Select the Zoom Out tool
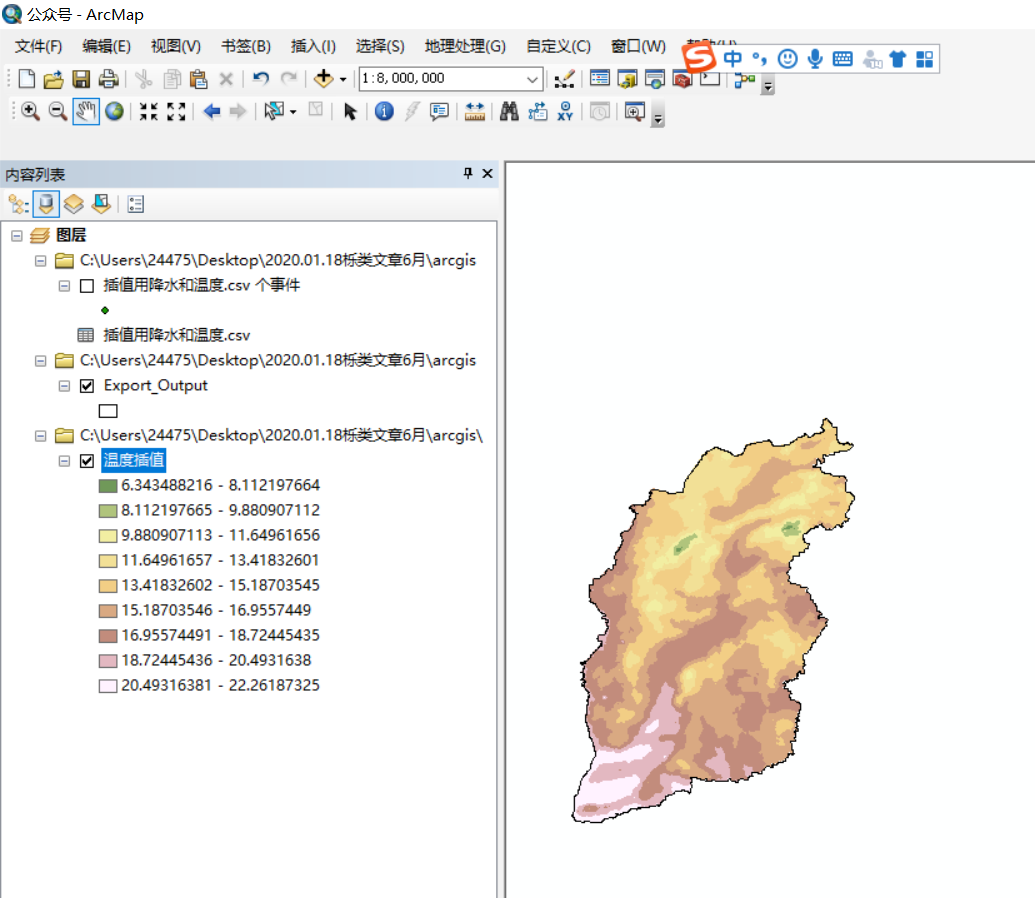 click(57, 111)
